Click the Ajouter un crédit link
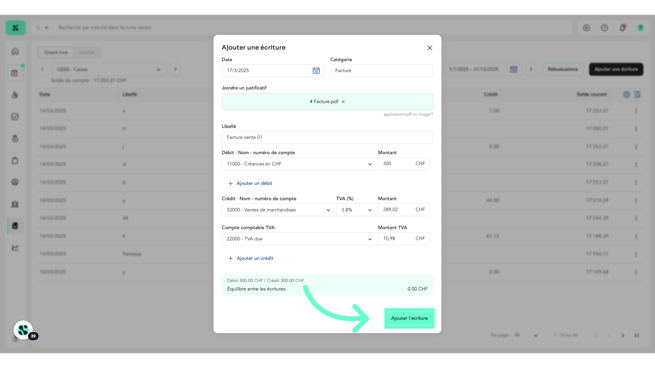The width and height of the screenshot is (655, 368). [x=251, y=258]
